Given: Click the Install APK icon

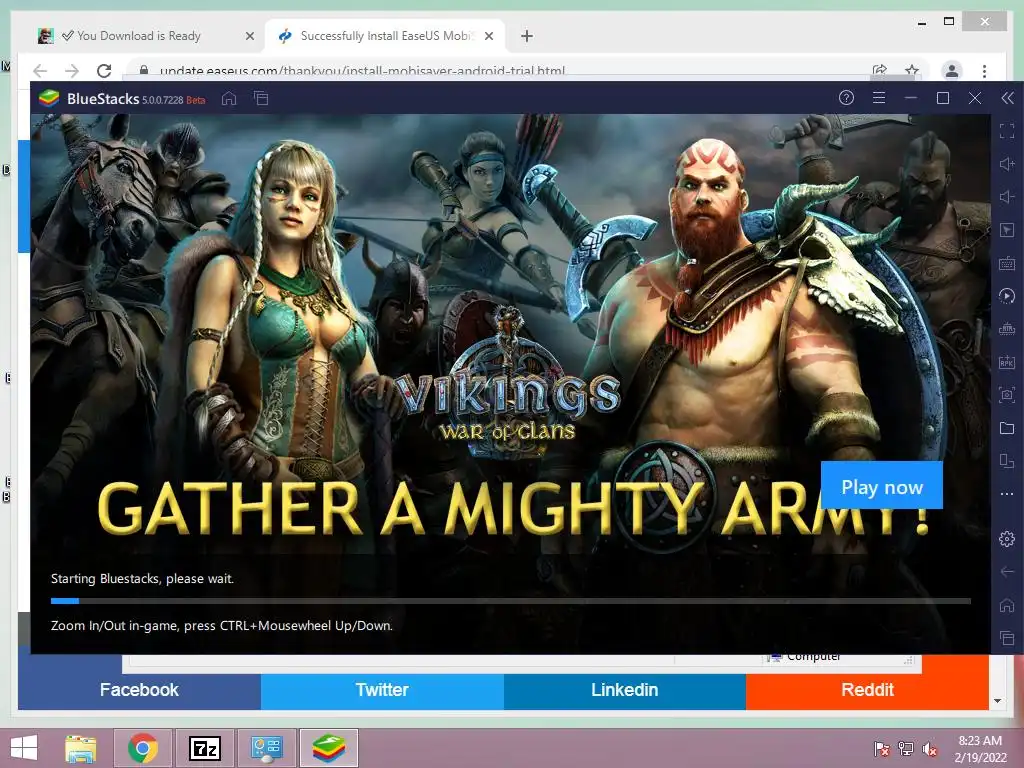Looking at the screenshot, I should click(1007, 362).
